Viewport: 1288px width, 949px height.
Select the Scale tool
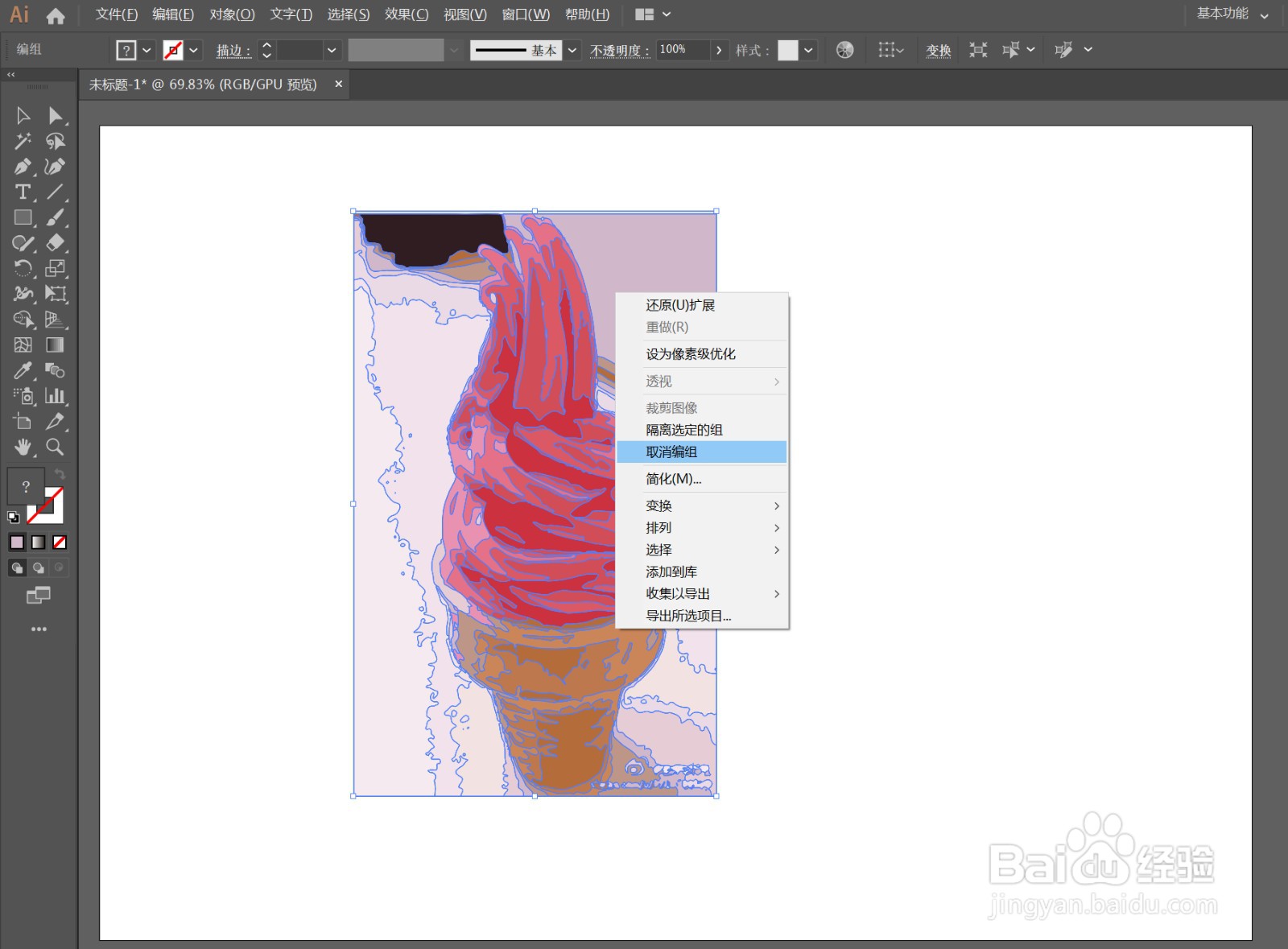click(55, 268)
